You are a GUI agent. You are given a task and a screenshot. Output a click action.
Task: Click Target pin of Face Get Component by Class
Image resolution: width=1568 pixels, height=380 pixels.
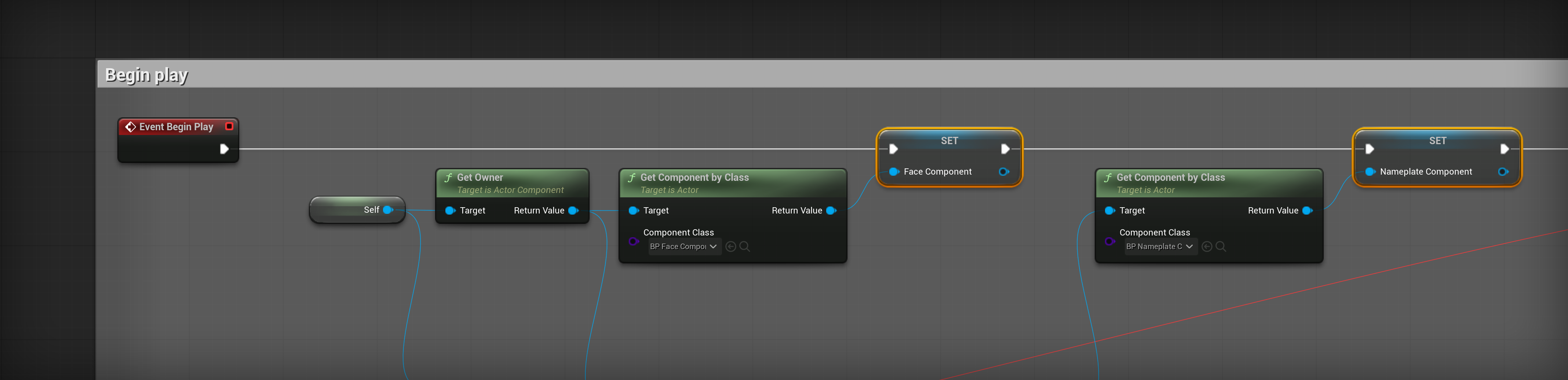click(634, 210)
